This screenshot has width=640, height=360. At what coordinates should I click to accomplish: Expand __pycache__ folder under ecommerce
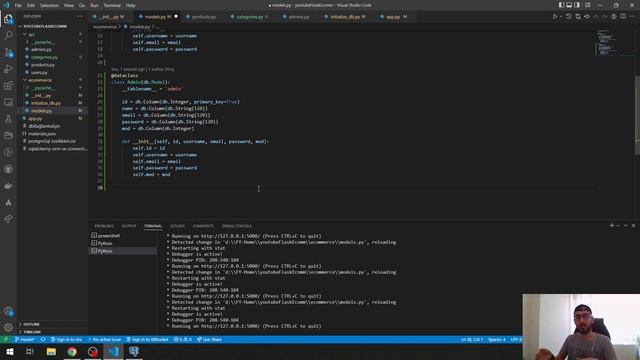click(42, 88)
